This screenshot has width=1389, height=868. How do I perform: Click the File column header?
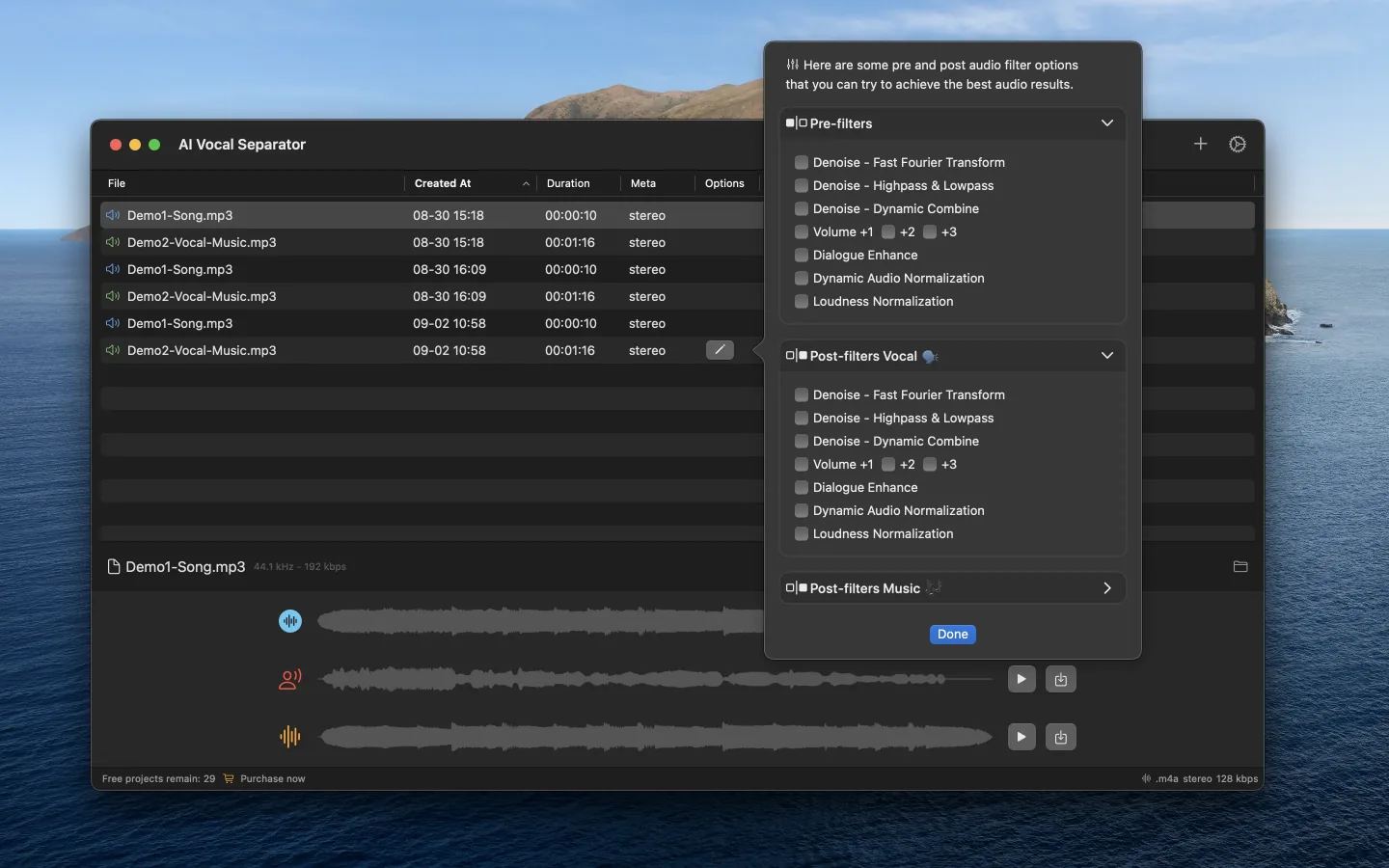pos(253,183)
